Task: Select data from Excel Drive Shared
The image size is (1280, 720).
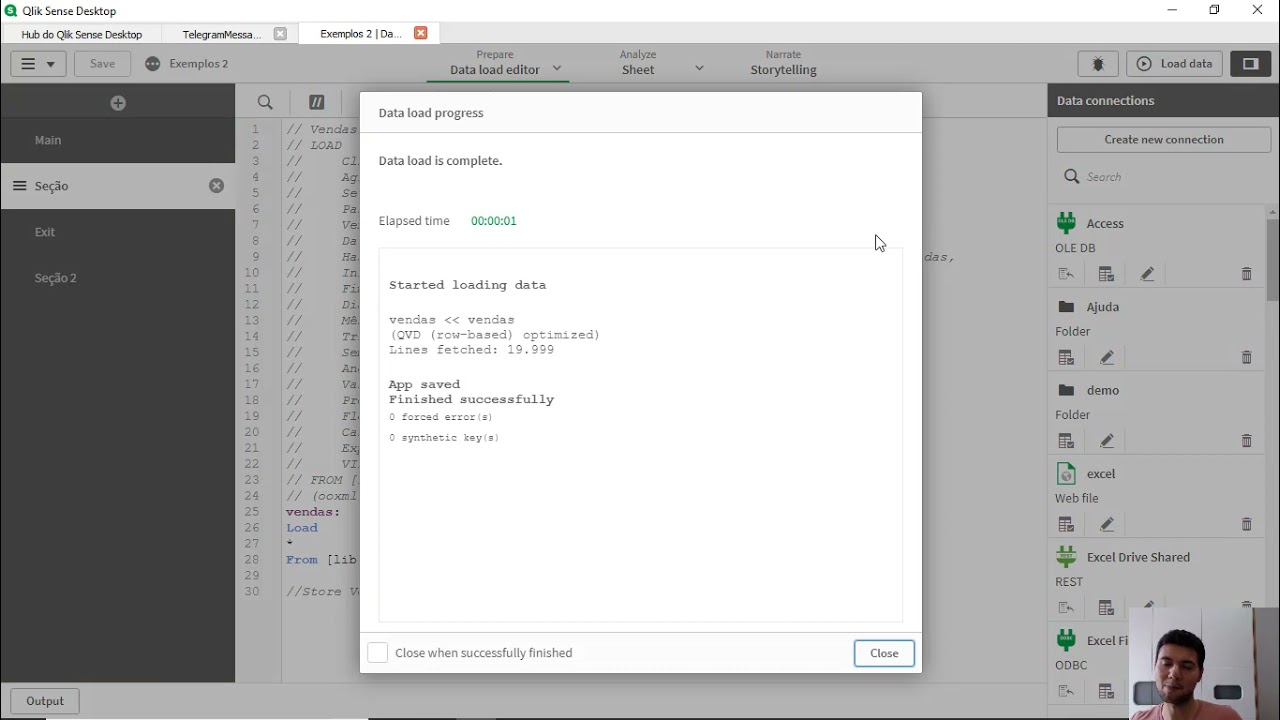Action: (1106, 608)
